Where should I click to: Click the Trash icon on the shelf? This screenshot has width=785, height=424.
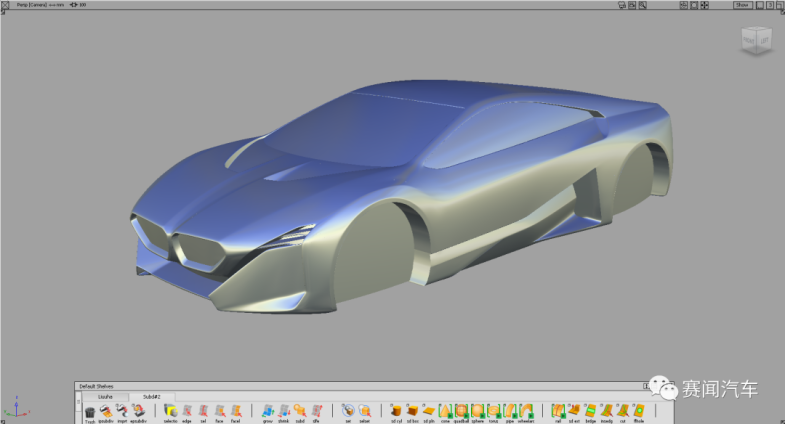point(90,411)
